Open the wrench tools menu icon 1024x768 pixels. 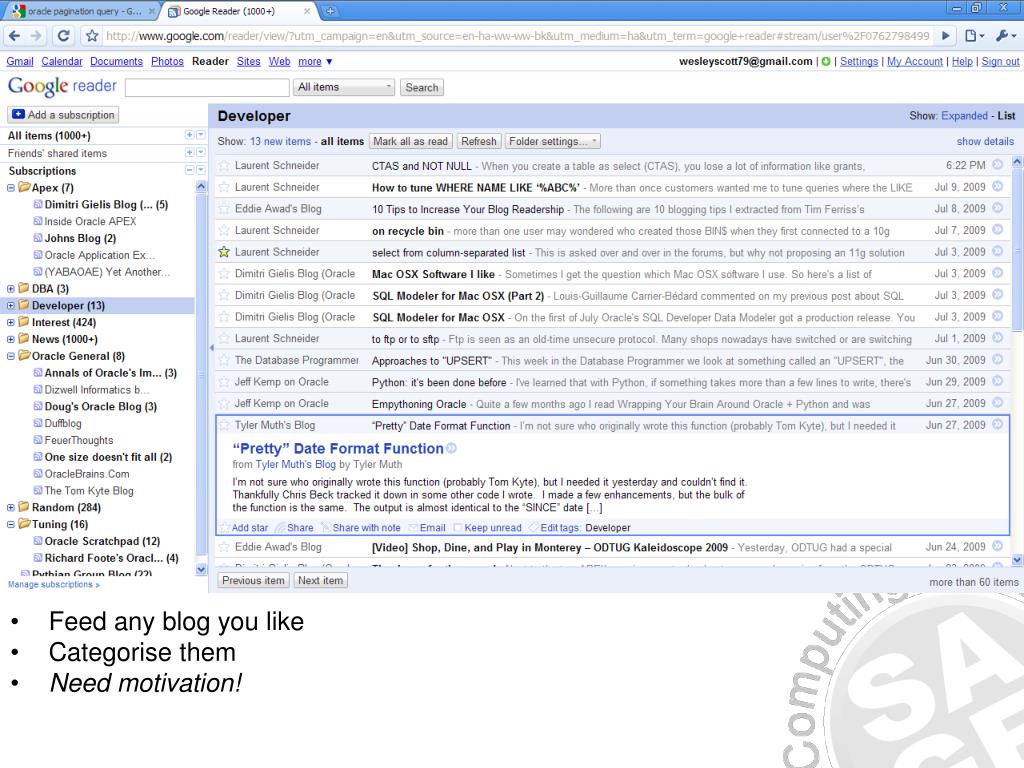[1004, 36]
